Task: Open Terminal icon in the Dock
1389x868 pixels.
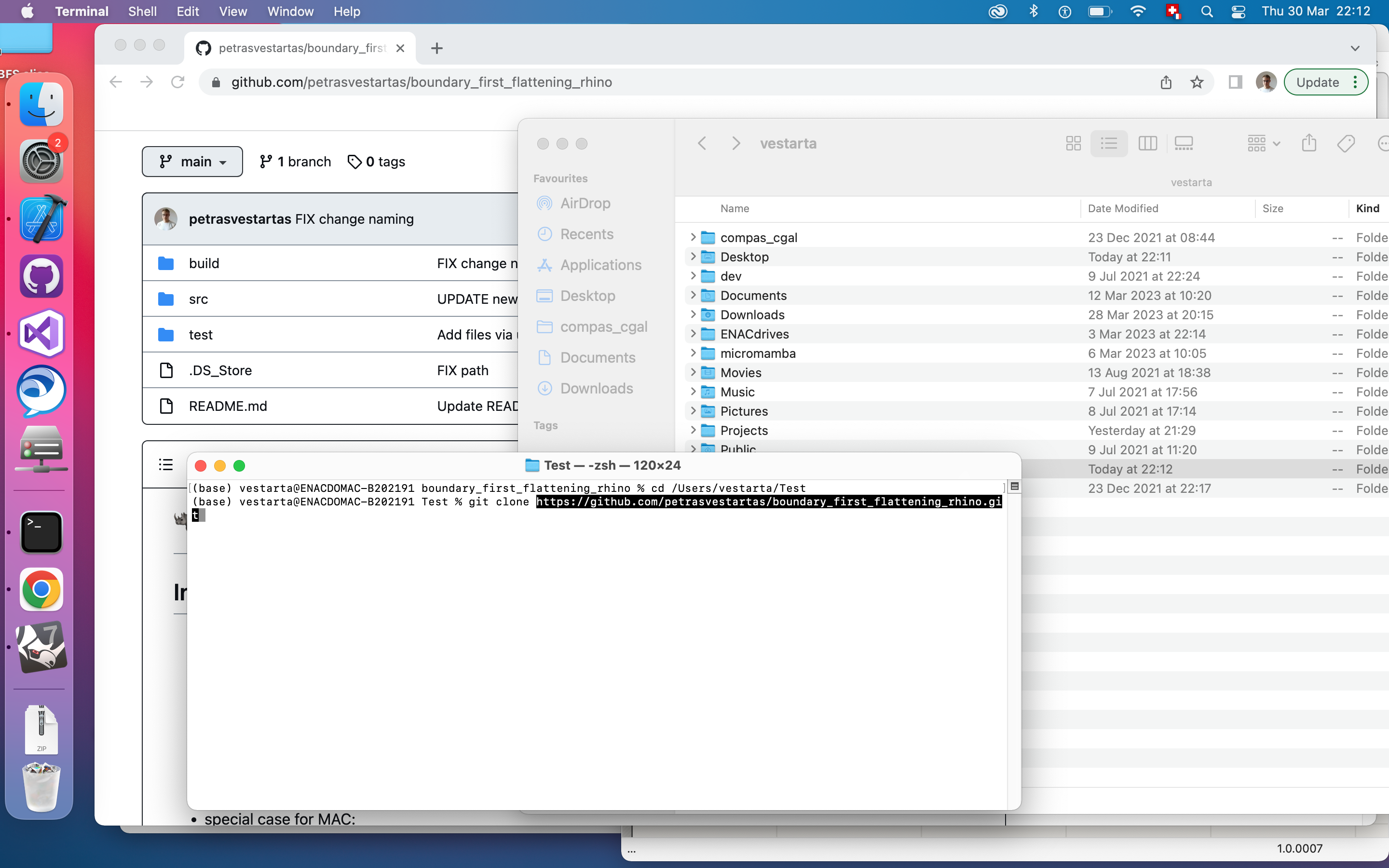Action: point(41,532)
